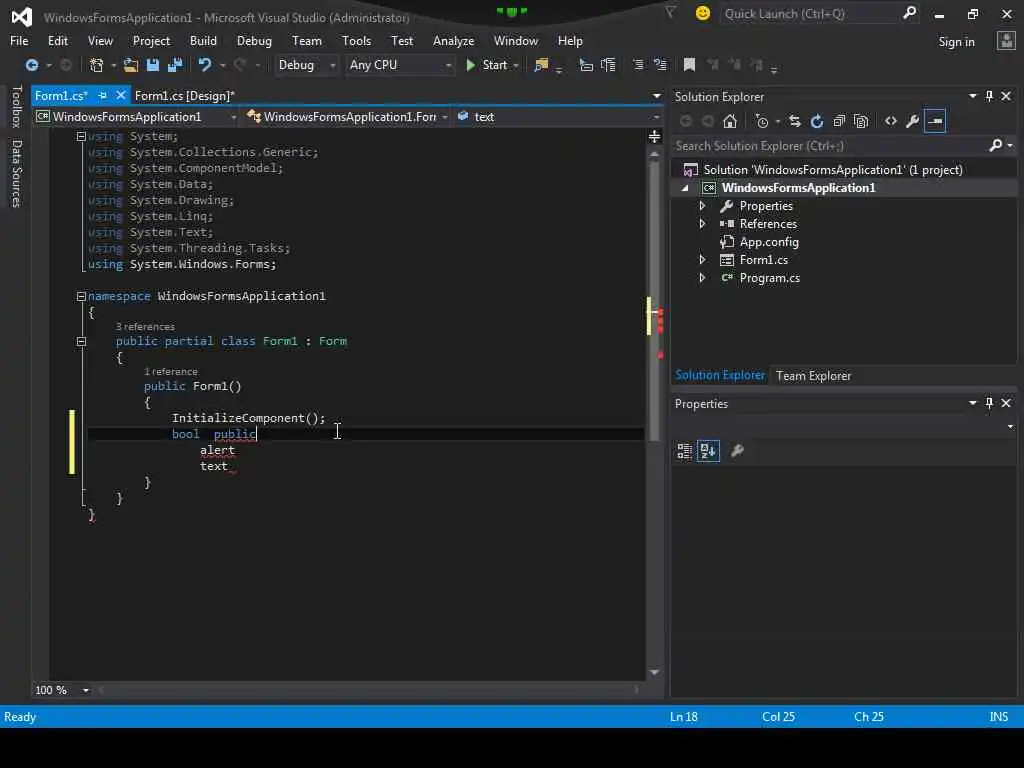The width and height of the screenshot is (1024, 768).
Task: Close the Form1.cs editor tab
Action: pyautogui.click(x=120, y=95)
